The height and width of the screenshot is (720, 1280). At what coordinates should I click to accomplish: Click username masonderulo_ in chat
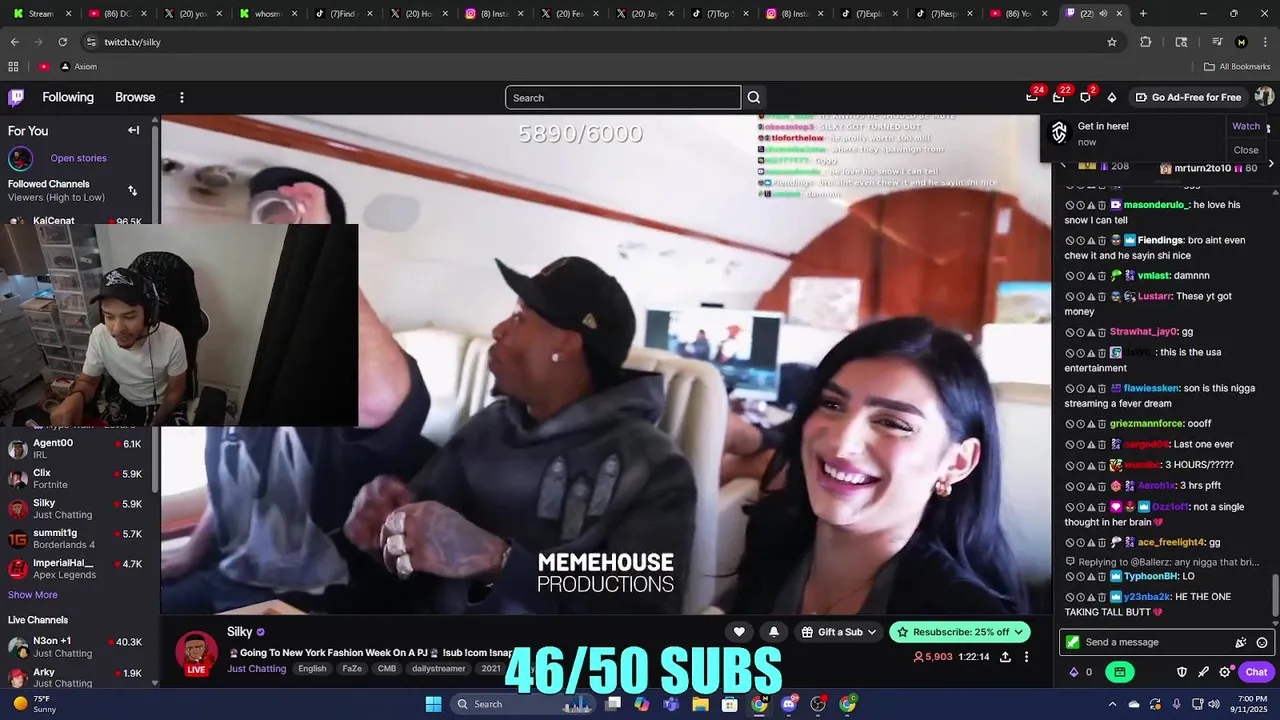click(1158, 205)
